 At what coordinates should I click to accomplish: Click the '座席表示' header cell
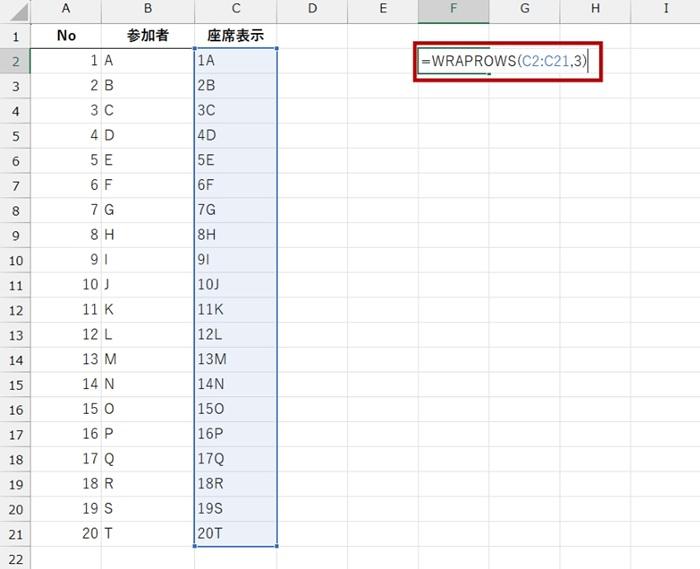coord(236,36)
